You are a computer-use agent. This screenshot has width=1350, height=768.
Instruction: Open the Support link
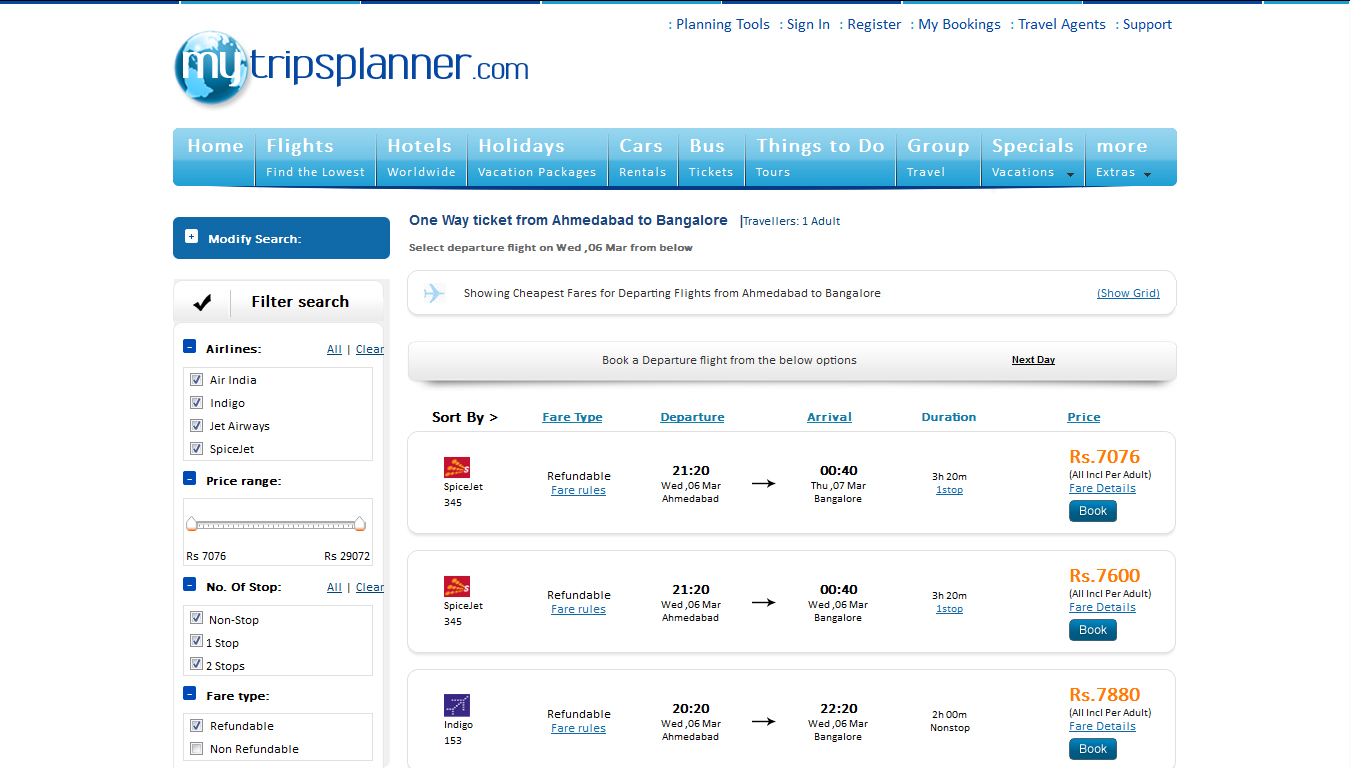click(1147, 24)
